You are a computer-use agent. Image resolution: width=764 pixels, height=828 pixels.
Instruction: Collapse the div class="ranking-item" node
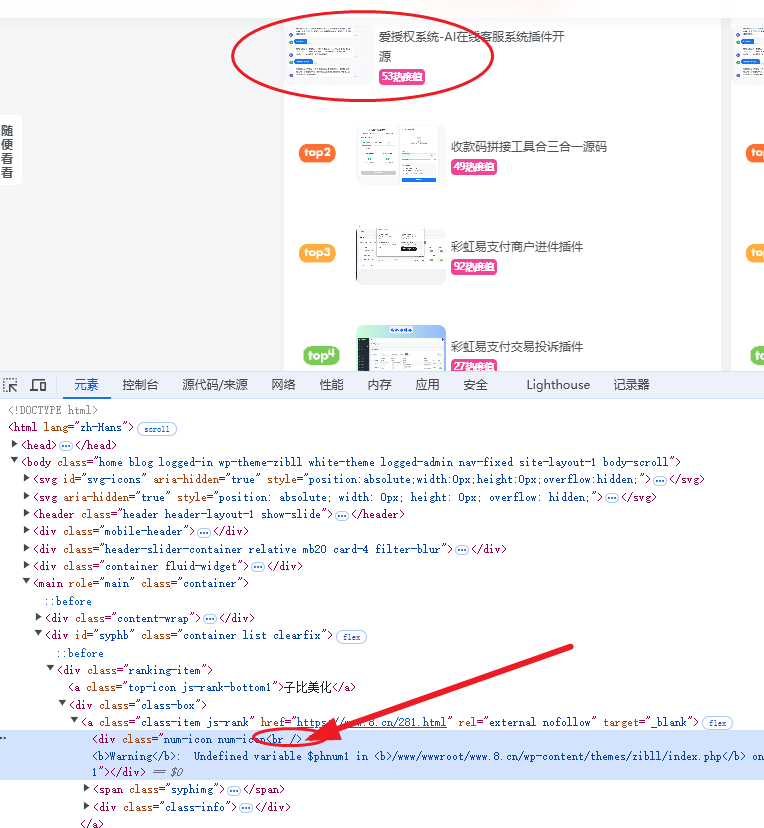(x=51, y=670)
